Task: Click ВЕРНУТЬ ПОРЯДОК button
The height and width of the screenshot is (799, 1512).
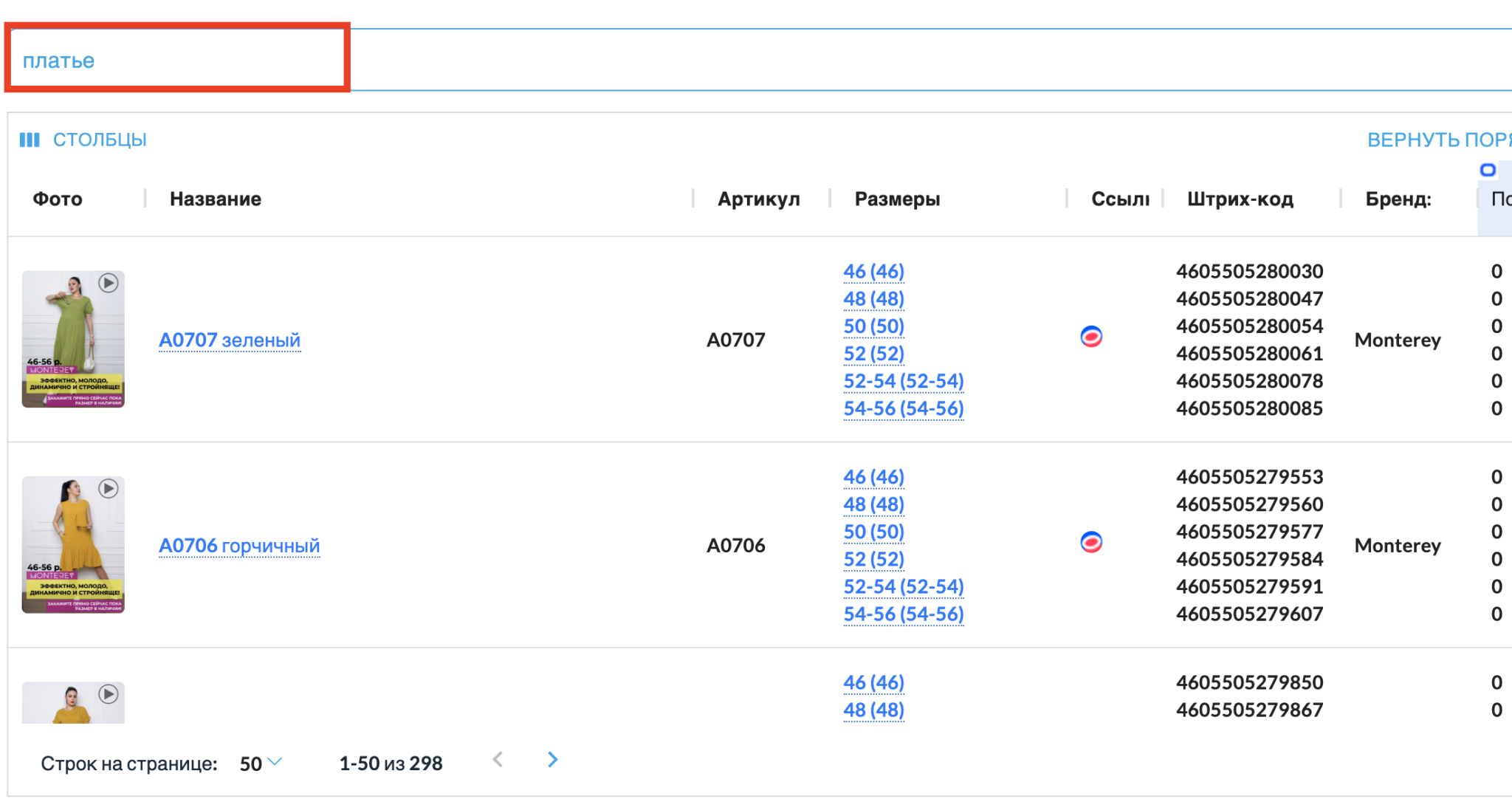Action: pos(1438,140)
